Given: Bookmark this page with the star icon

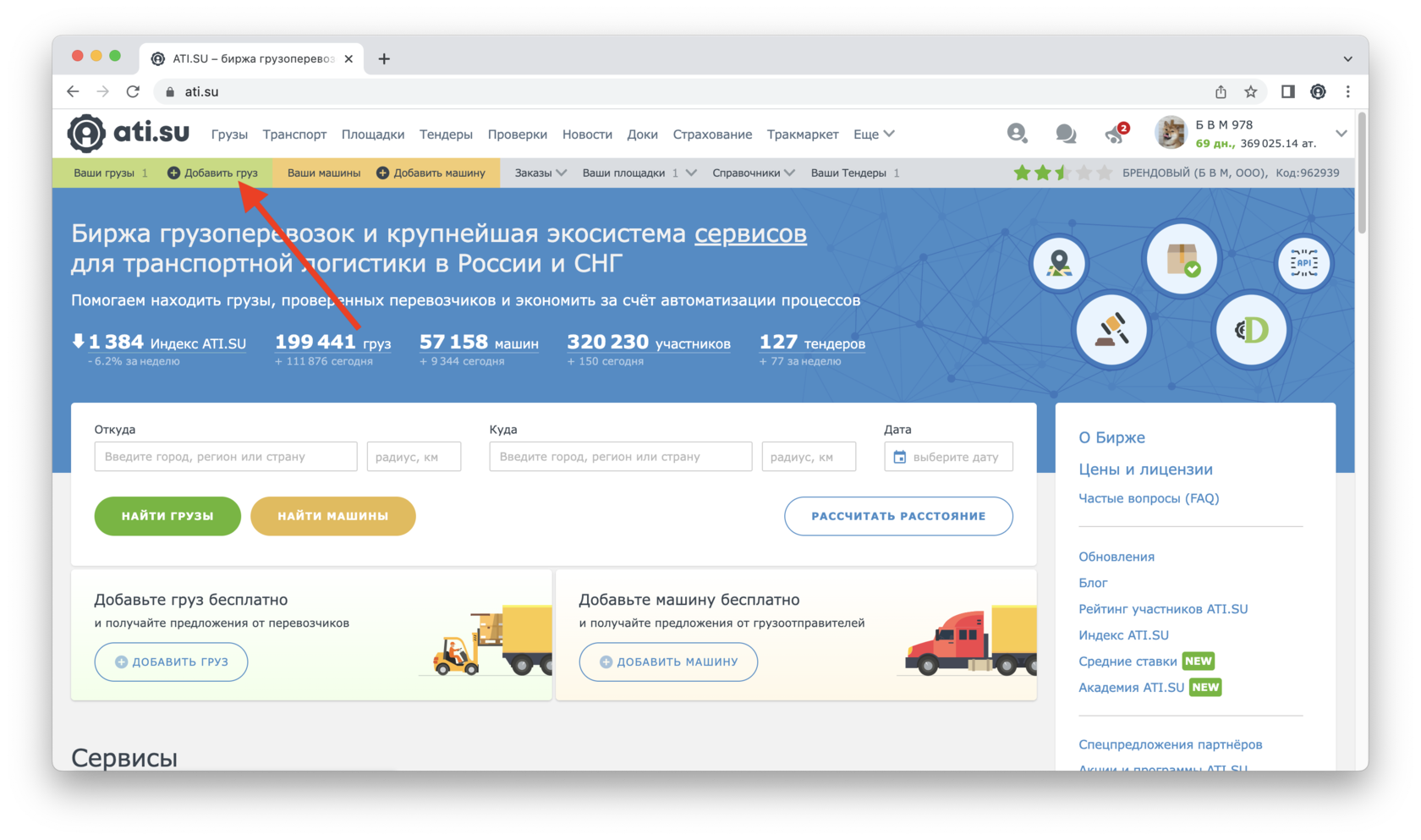Looking at the screenshot, I should (x=1251, y=91).
